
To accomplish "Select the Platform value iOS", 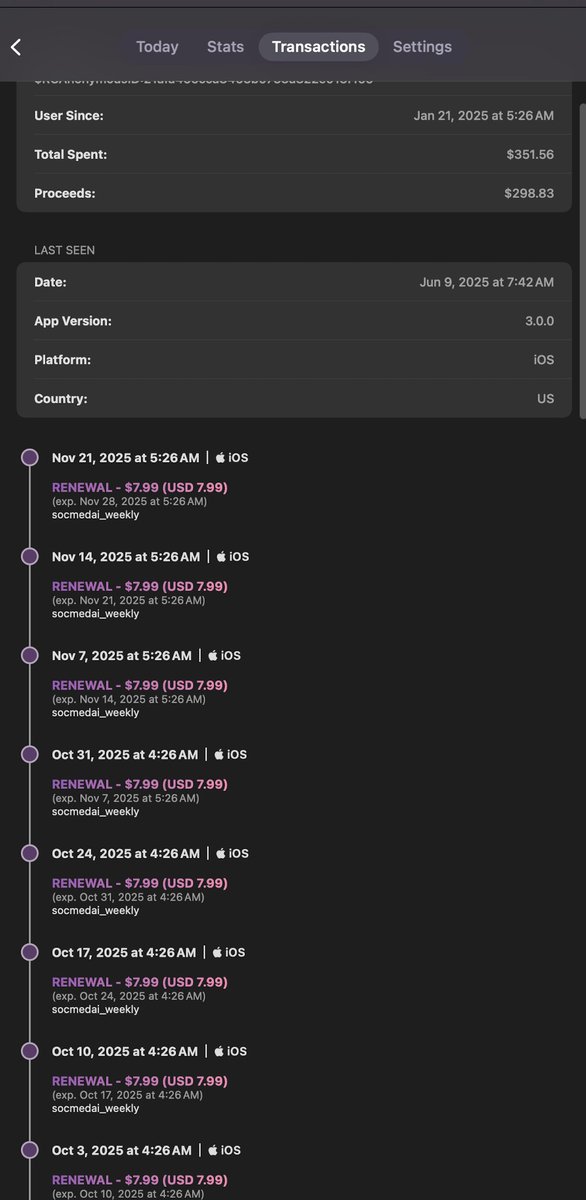I will pyautogui.click(x=543, y=360).
